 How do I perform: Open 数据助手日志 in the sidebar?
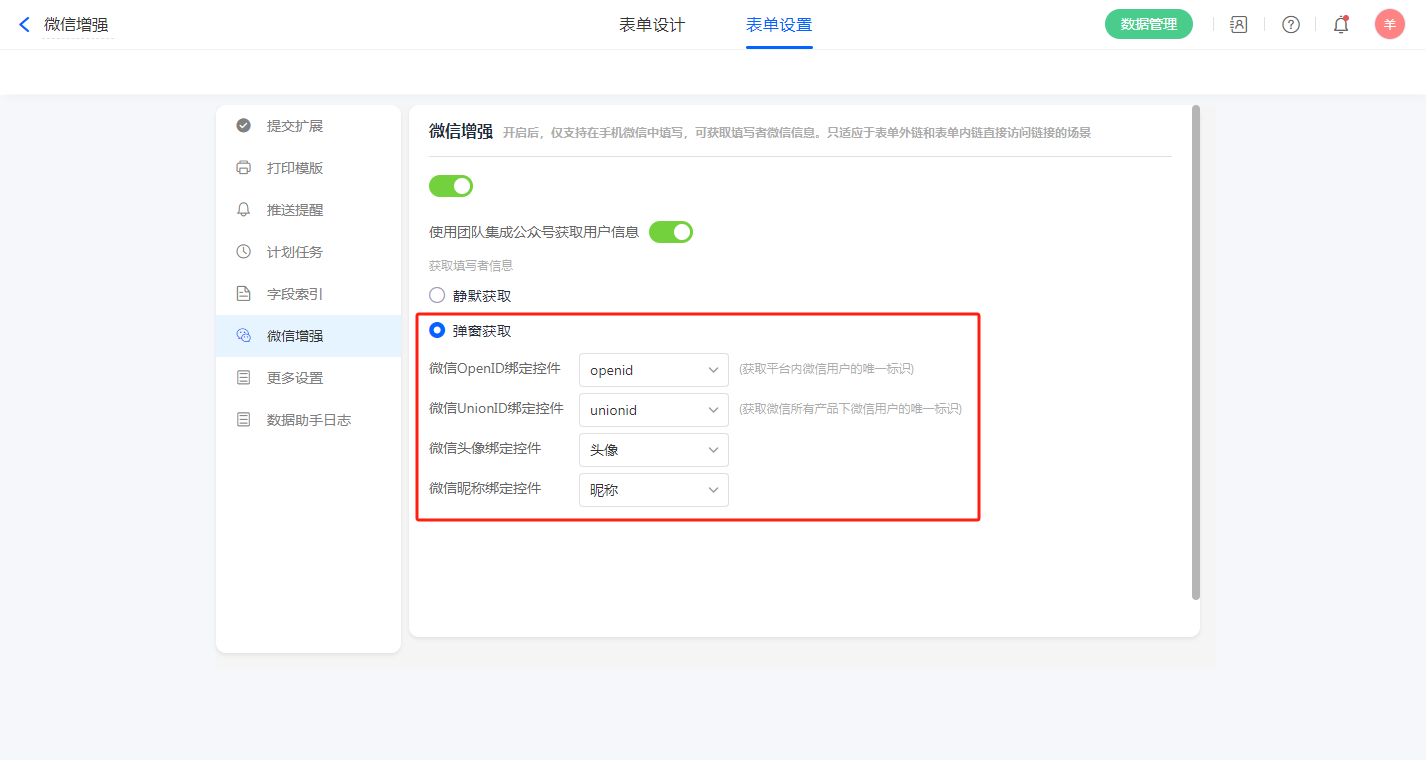point(308,420)
